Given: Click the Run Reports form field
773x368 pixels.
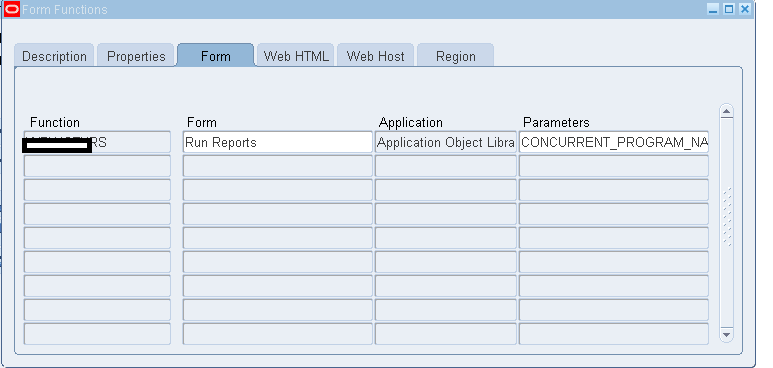Looking at the screenshot, I should 278,142.
